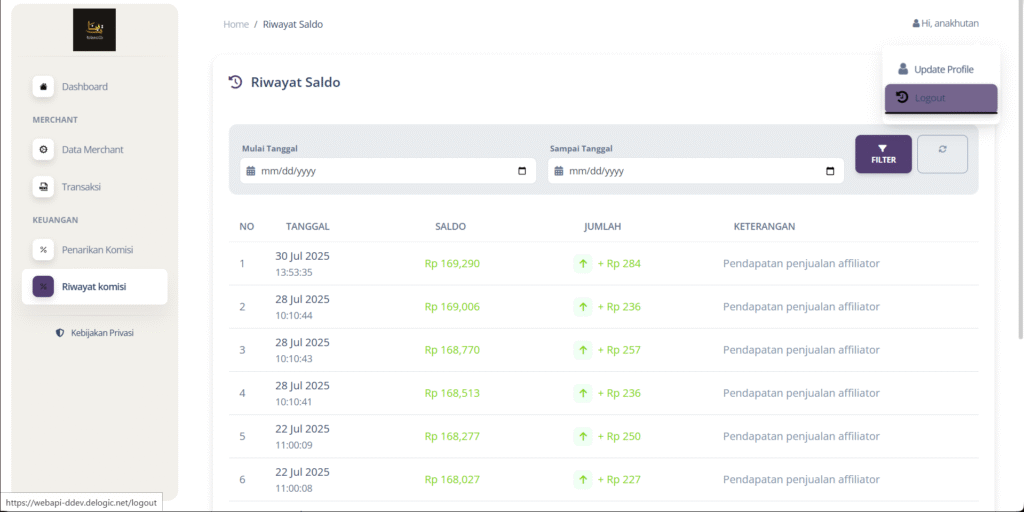This screenshot has height=512, width=1024.
Task: Click amount + Rp 257
Action: [x=619, y=350]
